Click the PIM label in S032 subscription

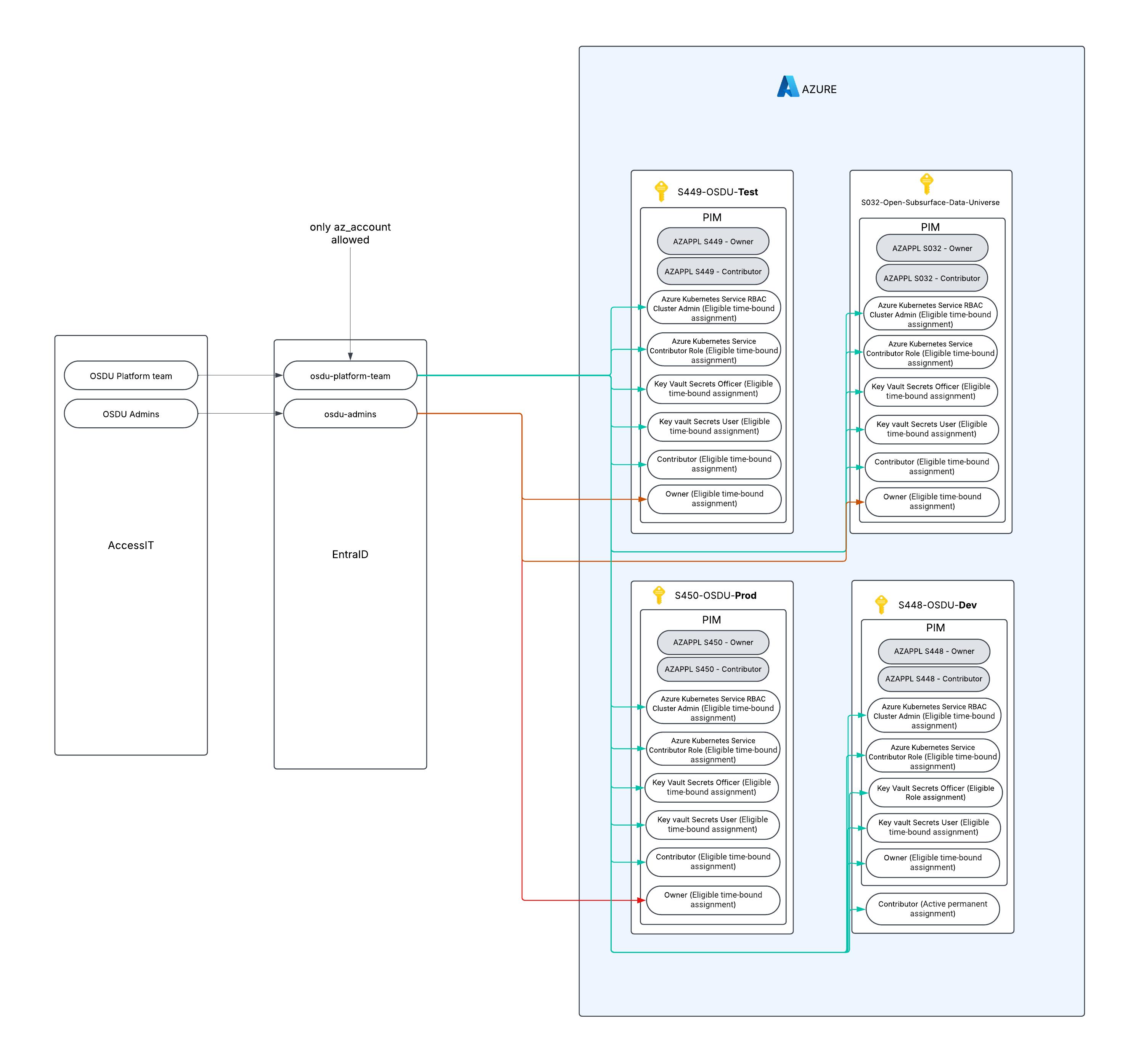931,227
